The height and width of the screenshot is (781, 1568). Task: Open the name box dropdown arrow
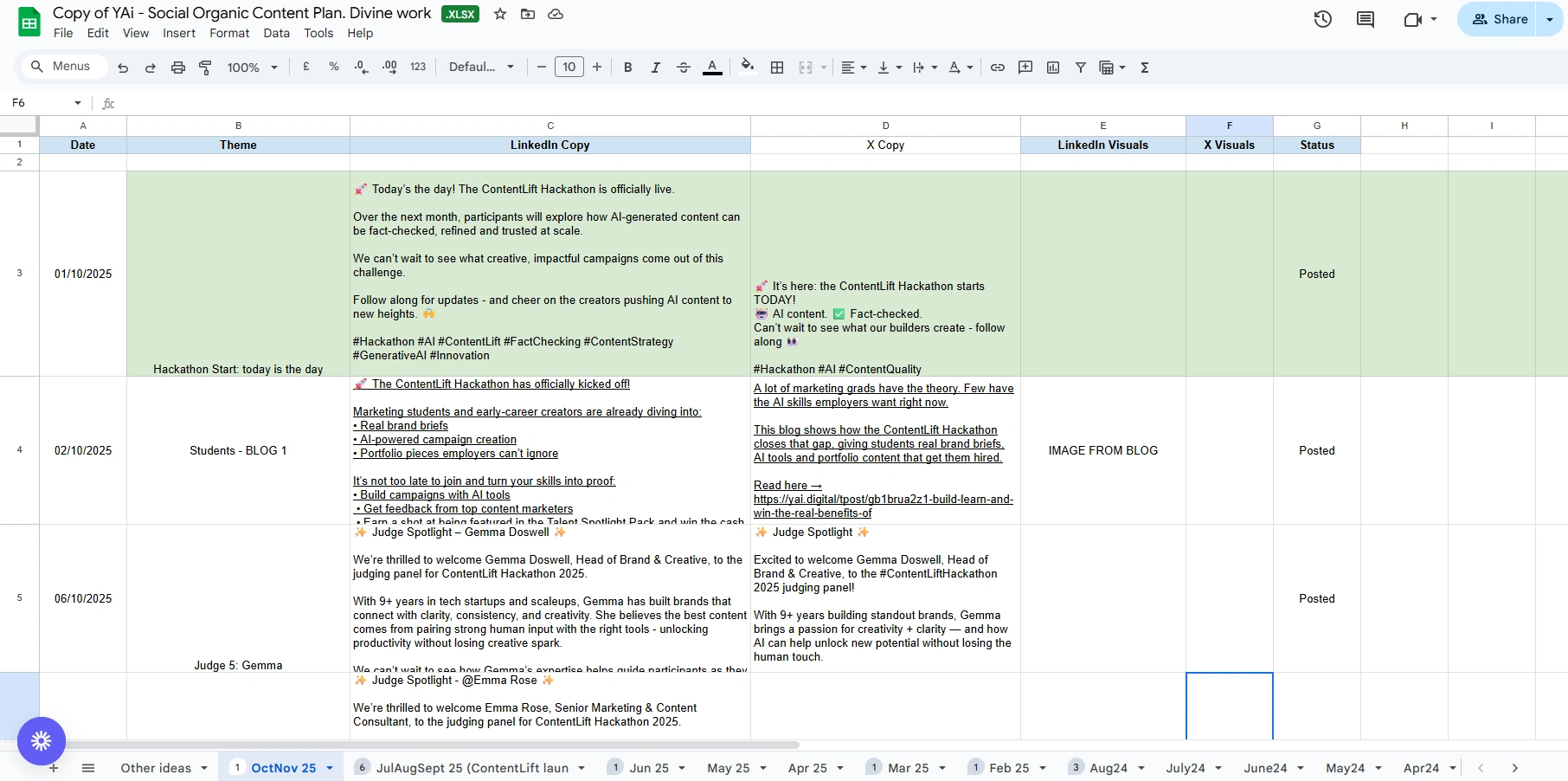tap(78, 103)
